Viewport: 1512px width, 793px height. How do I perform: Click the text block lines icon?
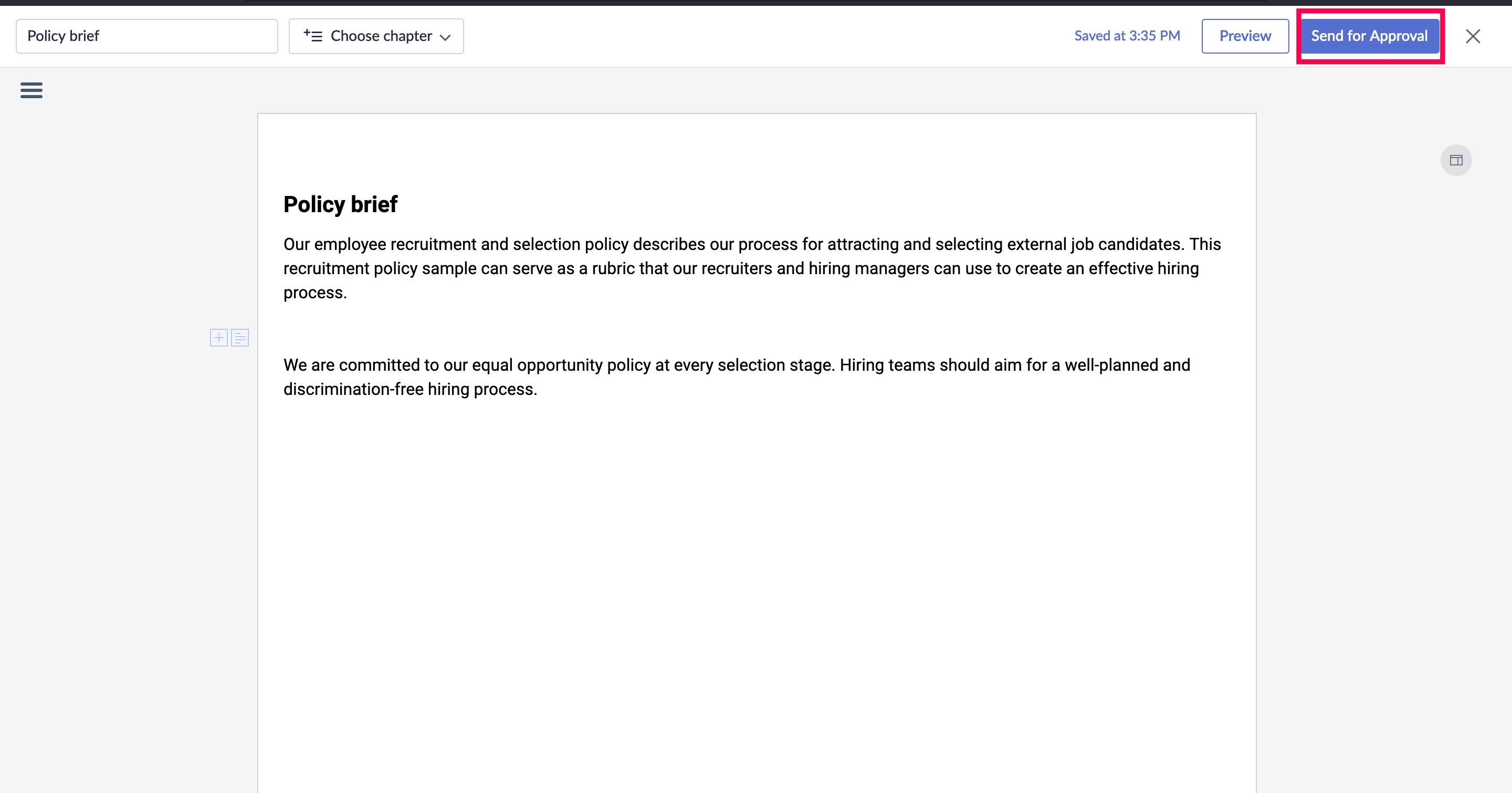point(239,338)
